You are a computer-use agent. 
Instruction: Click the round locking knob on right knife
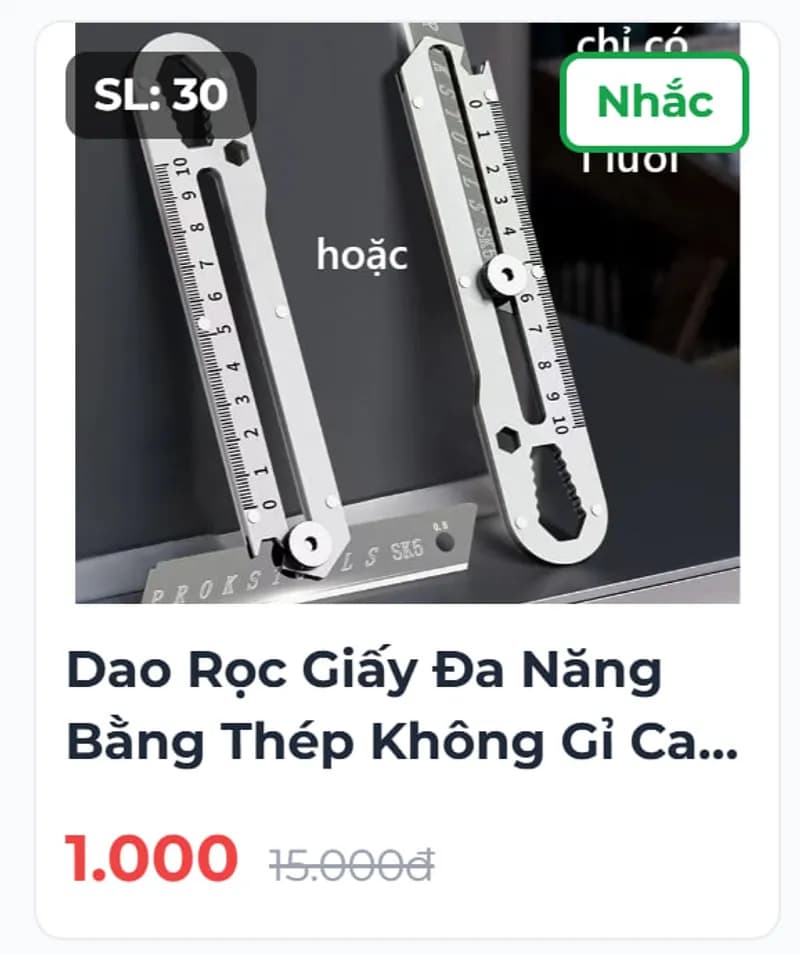[507, 276]
